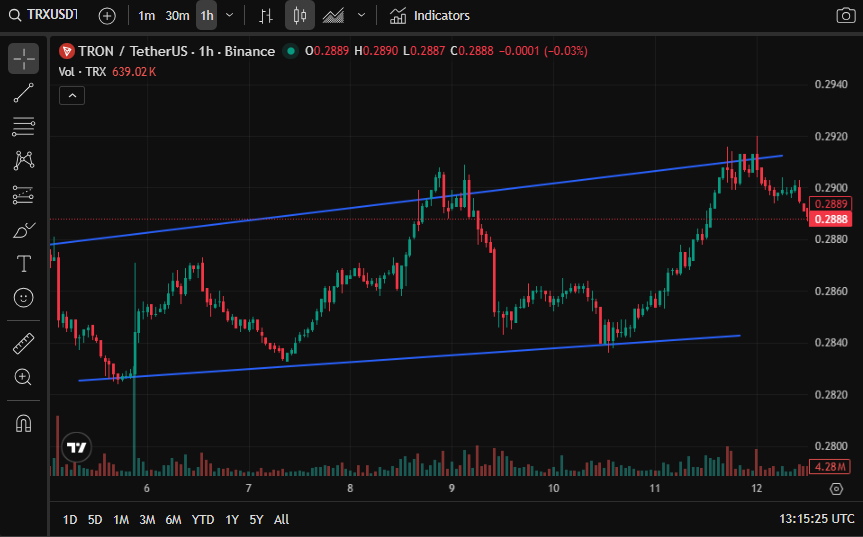The image size is (863, 537).
Task: Select the ruler measure tool
Action: (23, 343)
